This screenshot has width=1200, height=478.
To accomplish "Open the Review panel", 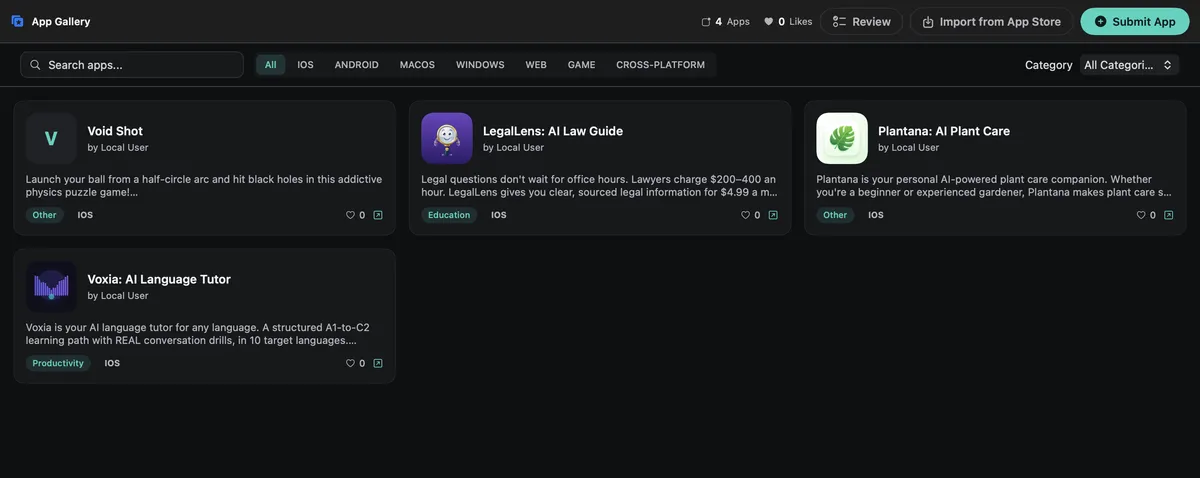I will [861, 21].
